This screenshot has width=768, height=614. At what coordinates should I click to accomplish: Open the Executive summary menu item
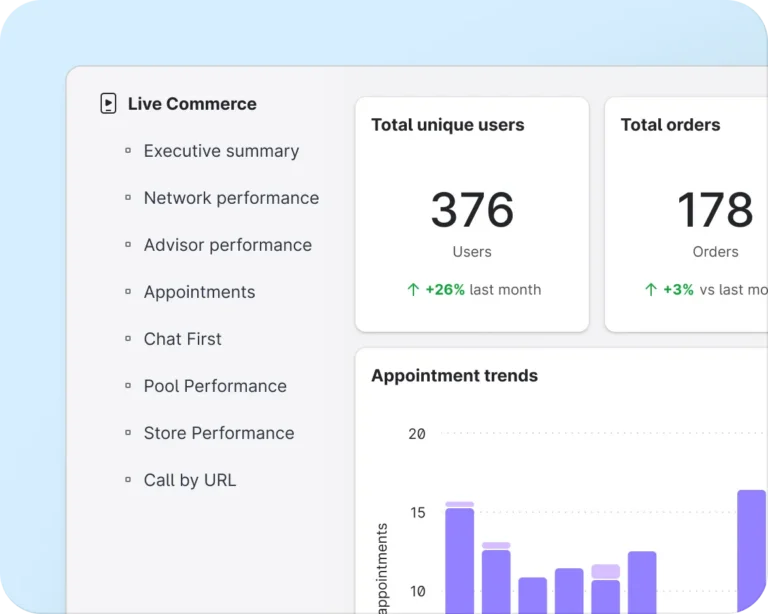[221, 151]
